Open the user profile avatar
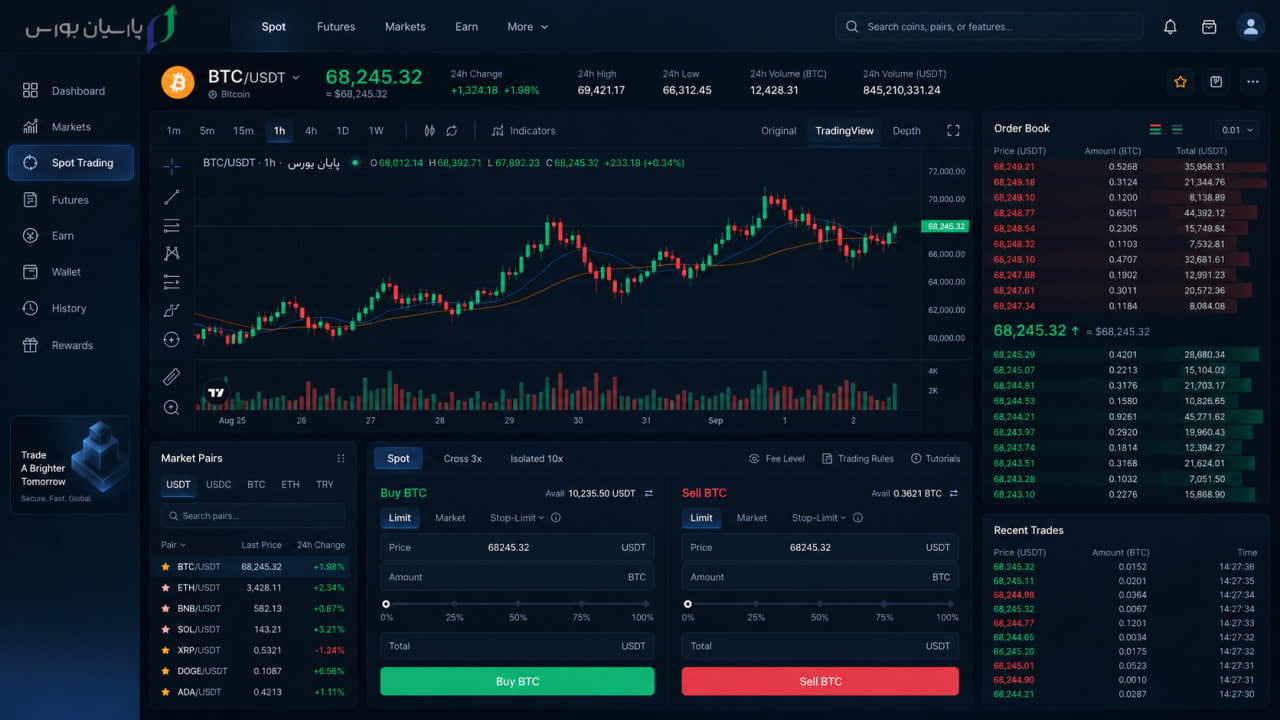The width and height of the screenshot is (1280, 720). (1250, 27)
